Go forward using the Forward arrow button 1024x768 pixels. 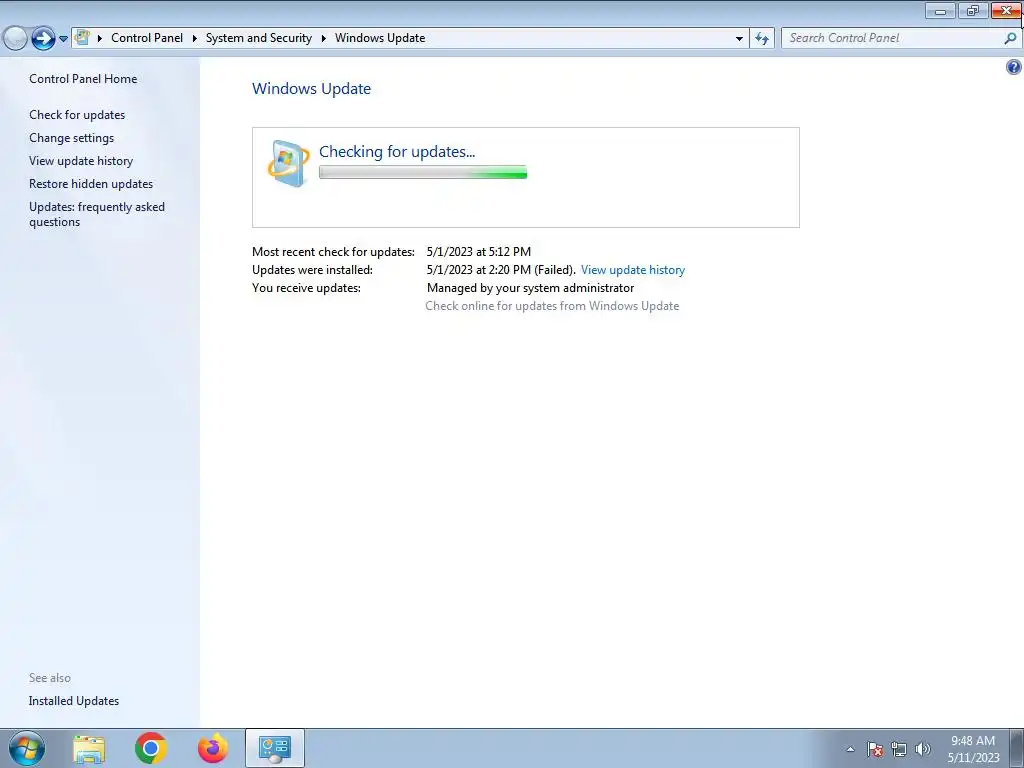(x=43, y=38)
